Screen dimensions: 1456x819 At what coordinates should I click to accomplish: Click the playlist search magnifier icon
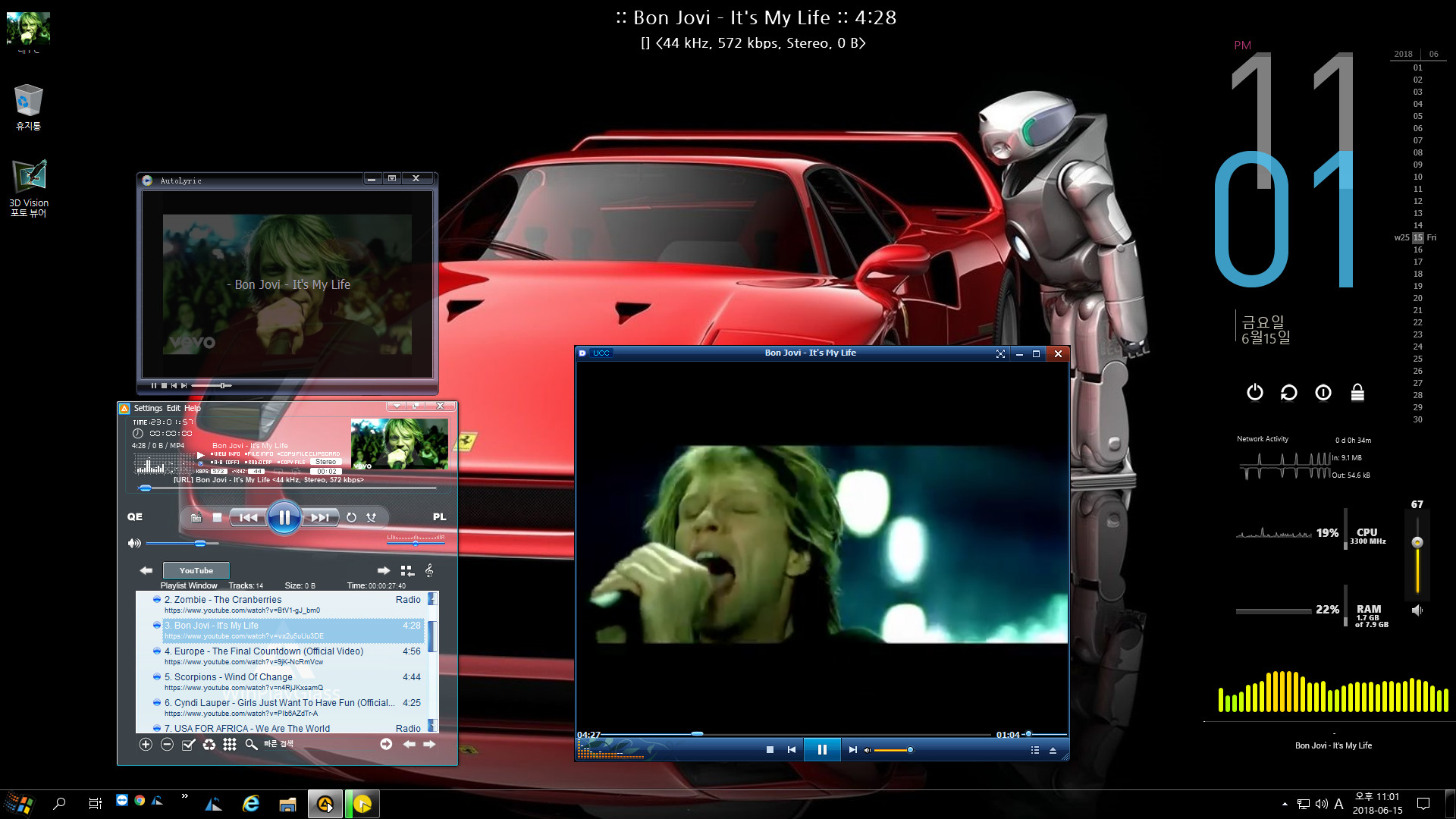(250, 745)
